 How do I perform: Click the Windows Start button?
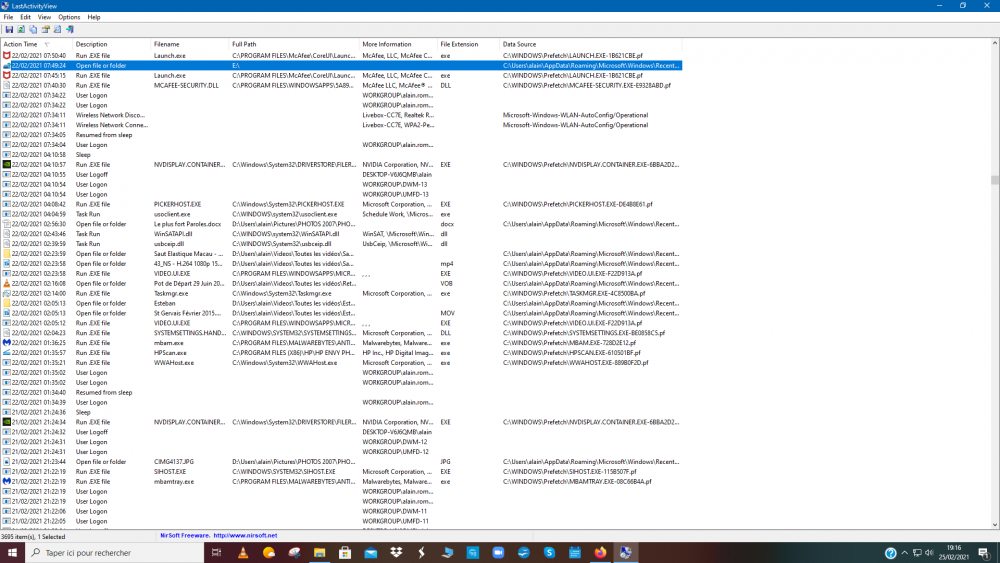coord(12,552)
